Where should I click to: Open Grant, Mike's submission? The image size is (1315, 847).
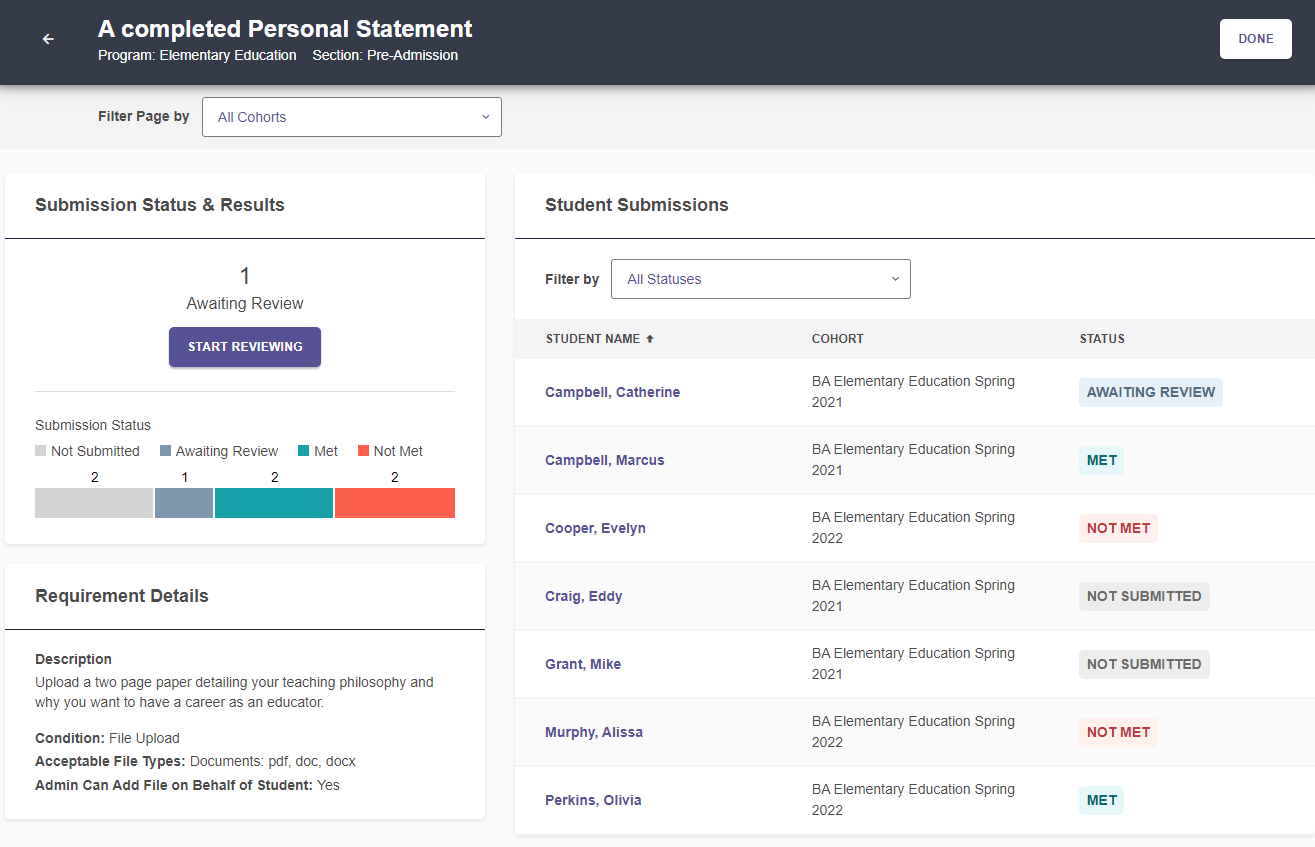coord(583,664)
